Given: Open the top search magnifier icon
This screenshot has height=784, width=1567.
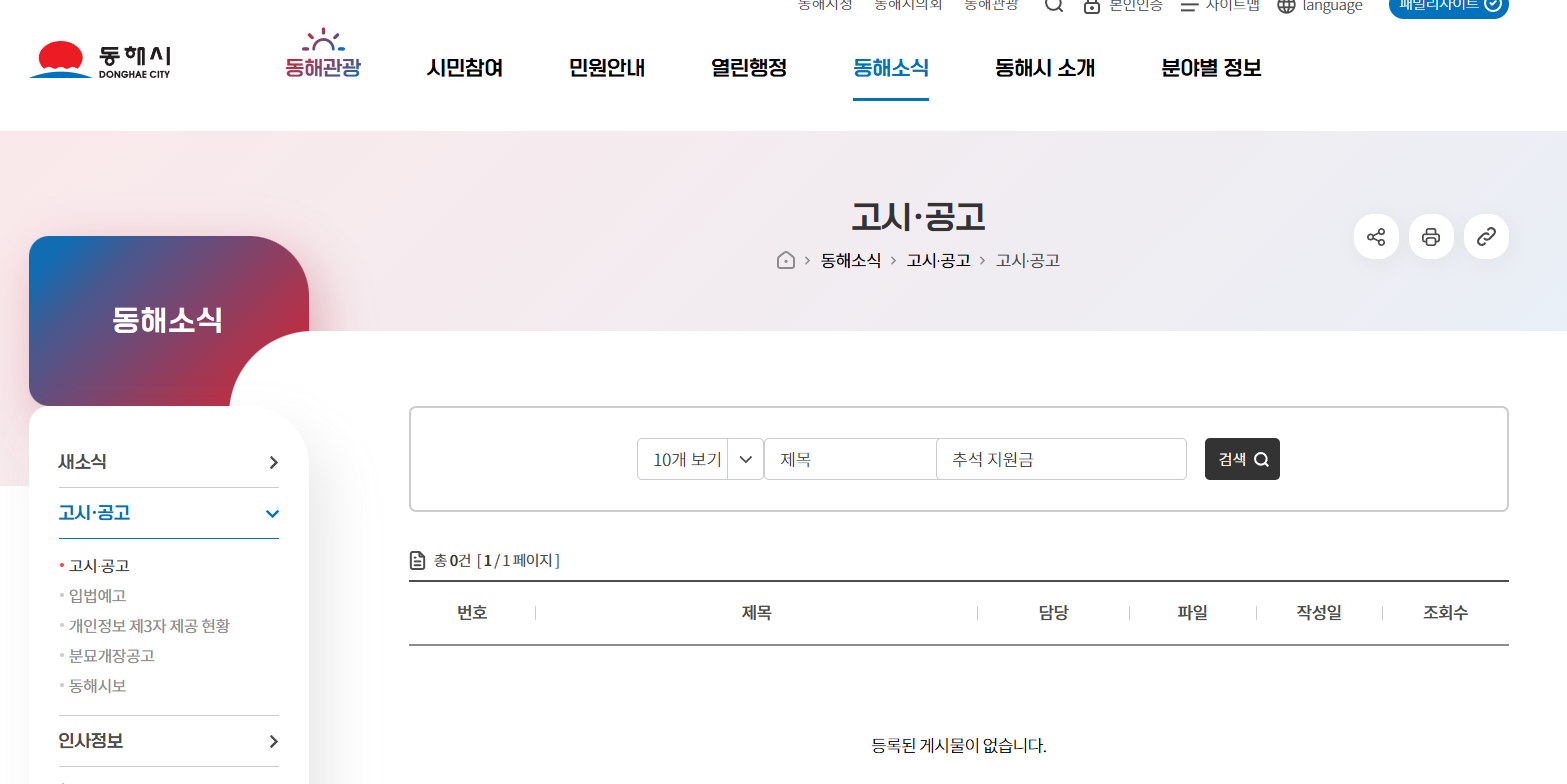Looking at the screenshot, I should coord(1054,5).
